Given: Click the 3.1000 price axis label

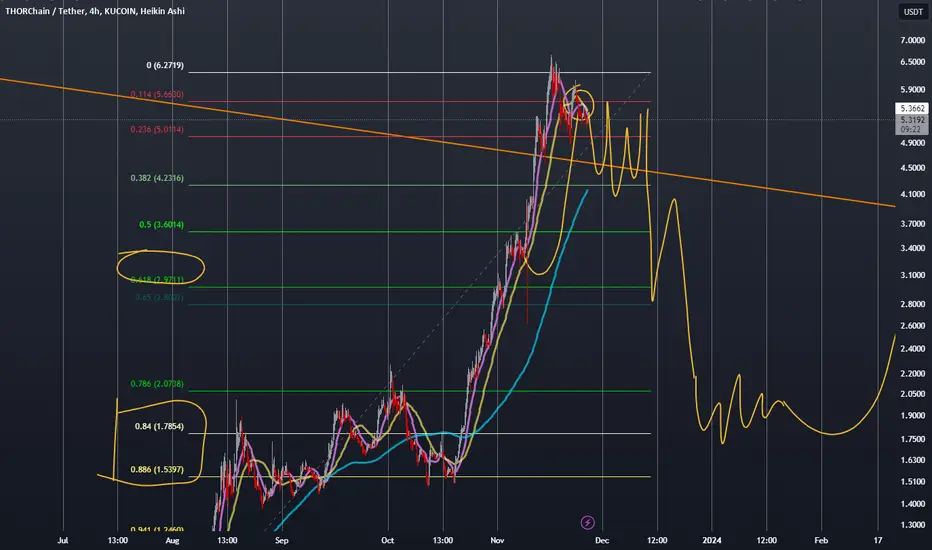Looking at the screenshot, I should point(912,275).
